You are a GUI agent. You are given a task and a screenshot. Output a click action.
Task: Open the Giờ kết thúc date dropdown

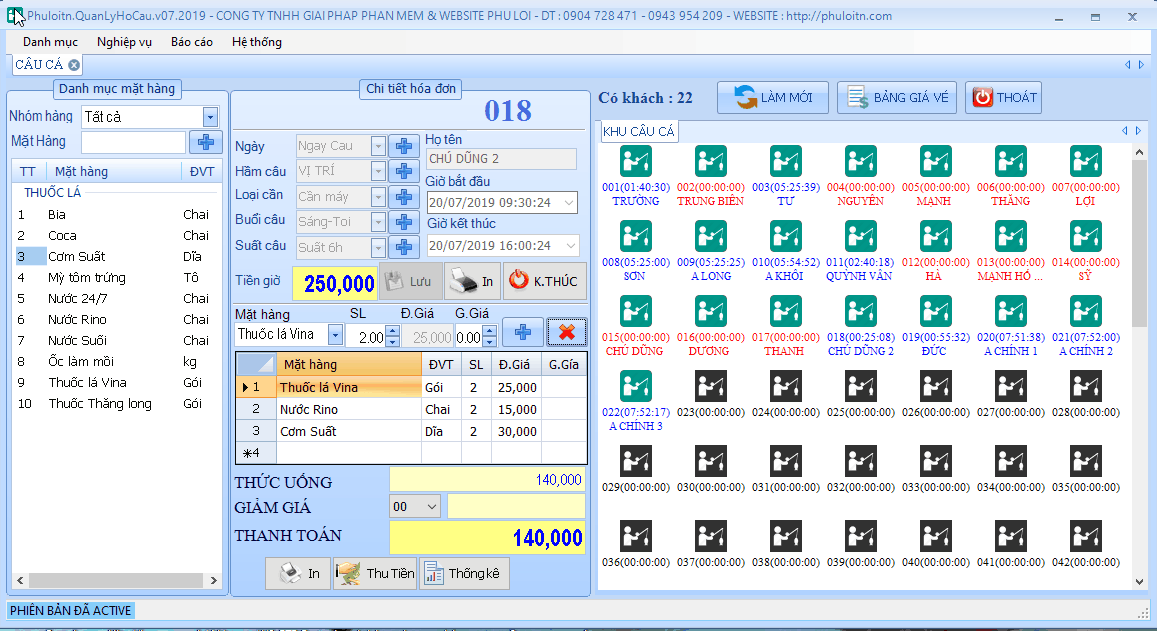point(570,245)
